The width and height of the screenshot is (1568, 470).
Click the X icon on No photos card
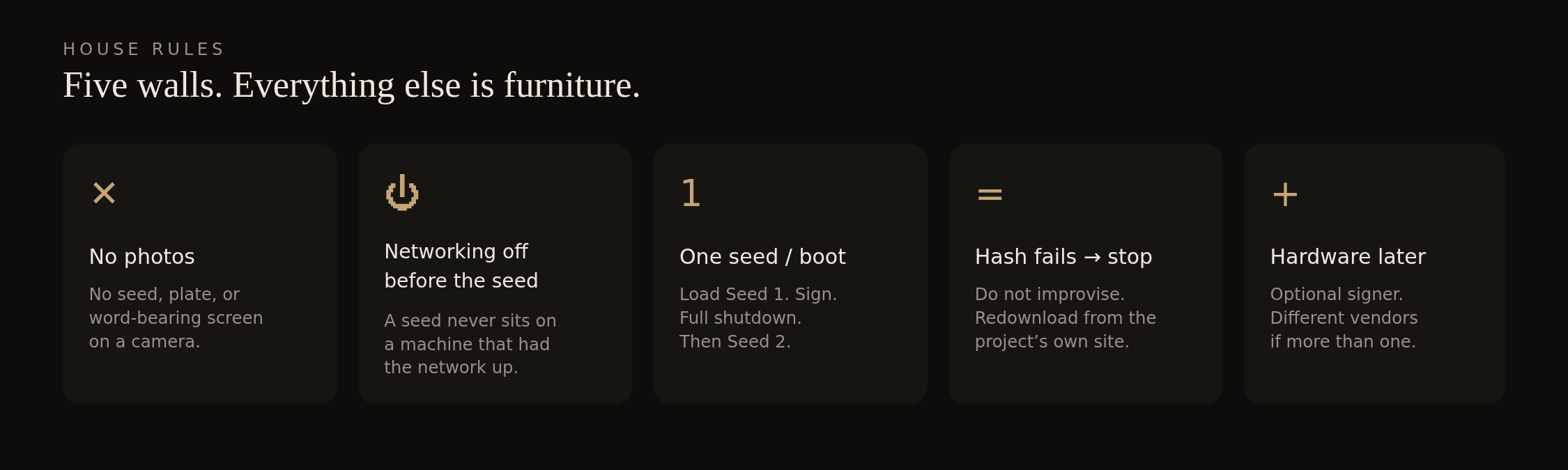(x=104, y=193)
